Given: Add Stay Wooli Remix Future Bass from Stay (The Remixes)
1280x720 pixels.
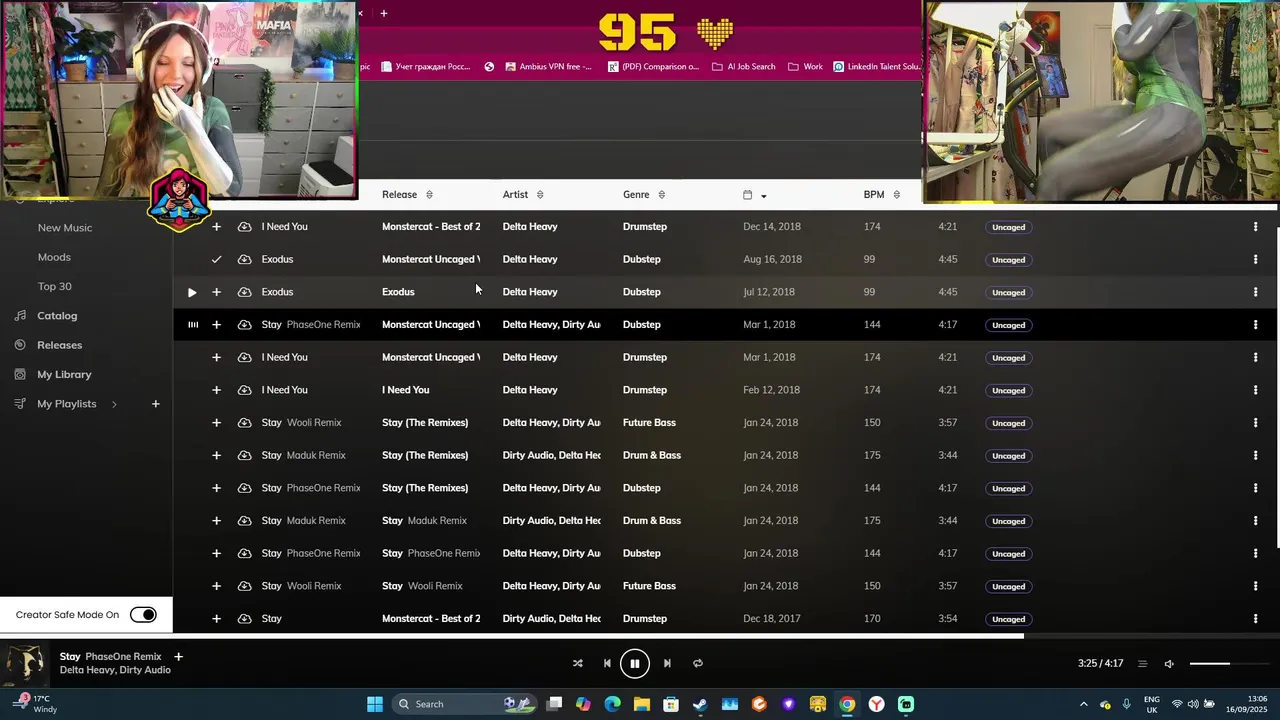Looking at the screenshot, I should (216, 423).
